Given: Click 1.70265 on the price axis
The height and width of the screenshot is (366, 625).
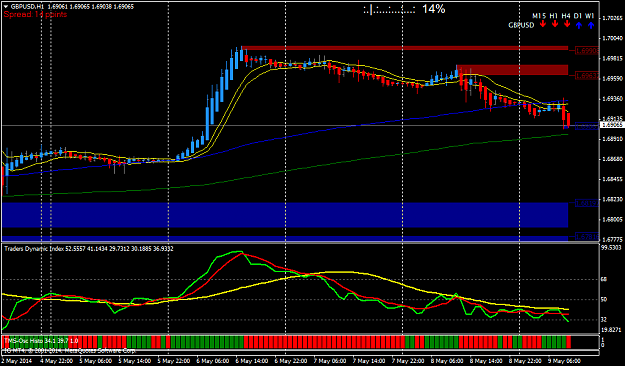Looking at the screenshot, I should tap(612, 18).
